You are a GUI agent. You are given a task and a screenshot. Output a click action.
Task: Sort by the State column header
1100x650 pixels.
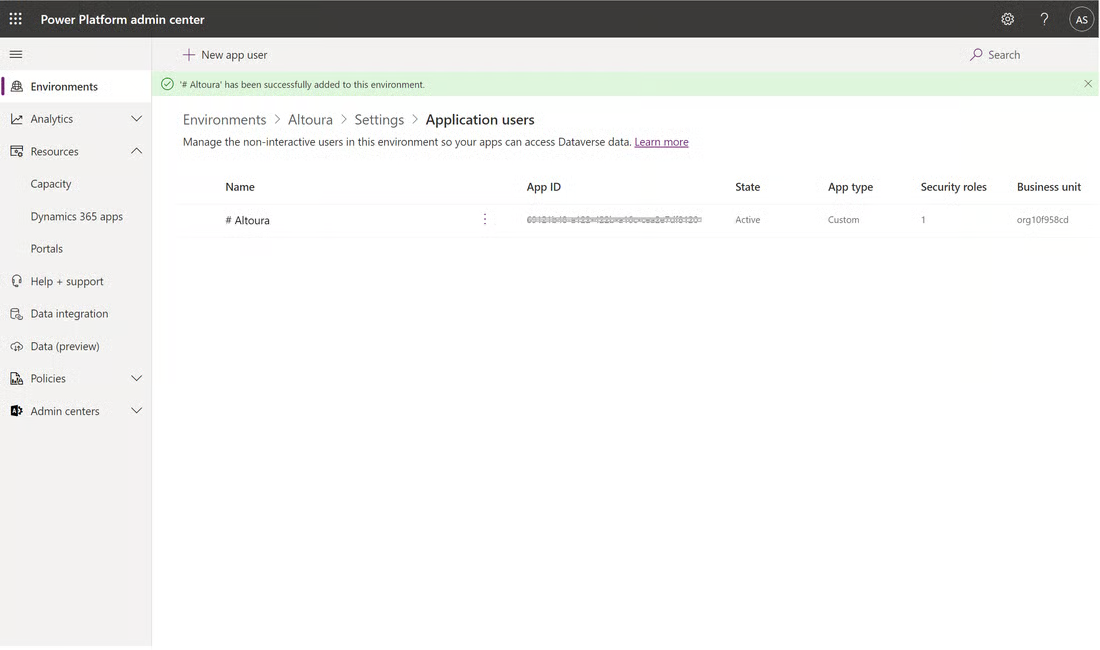pos(747,187)
